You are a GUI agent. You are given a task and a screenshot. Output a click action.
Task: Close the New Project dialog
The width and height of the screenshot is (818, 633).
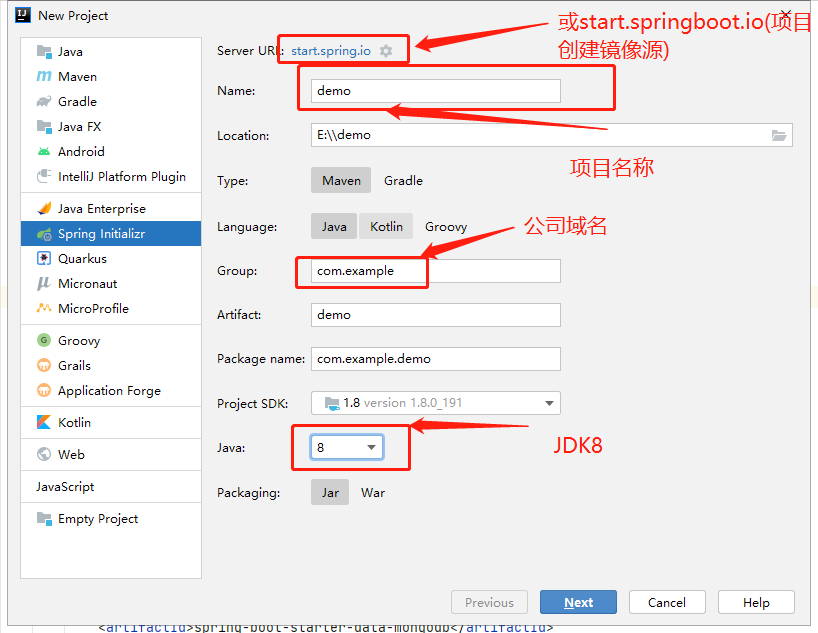[785, 14]
